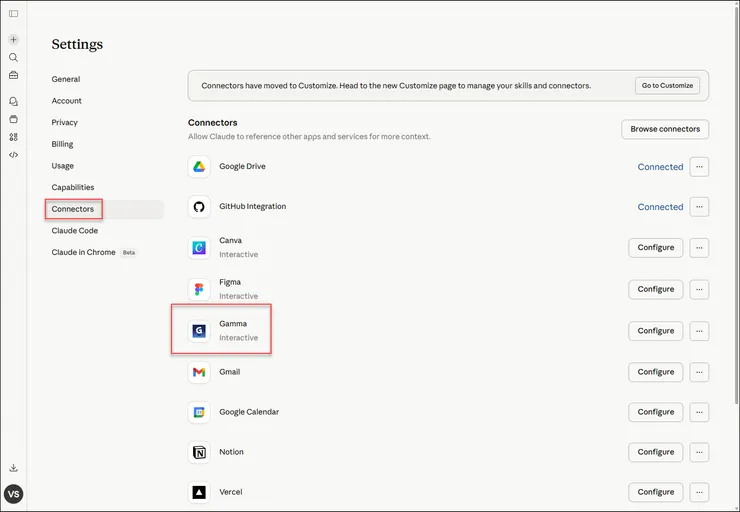Open more options for Notion
Viewport: 740px width, 512px height.
click(x=699, y=453)
